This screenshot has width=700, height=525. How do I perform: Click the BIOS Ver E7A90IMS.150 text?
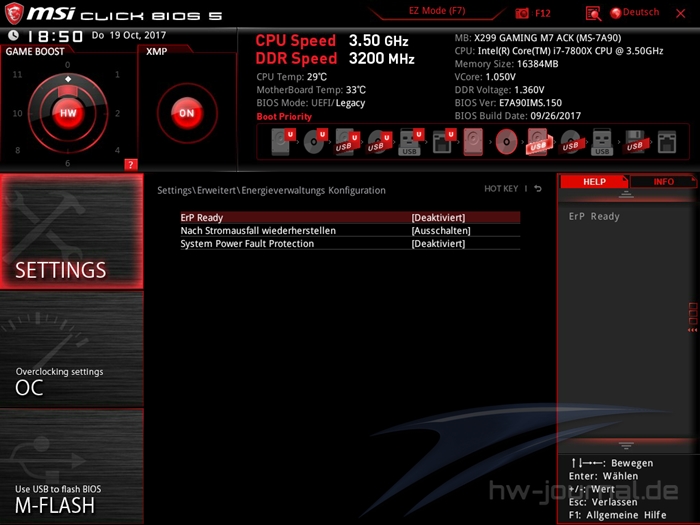(x=508, y=103)
